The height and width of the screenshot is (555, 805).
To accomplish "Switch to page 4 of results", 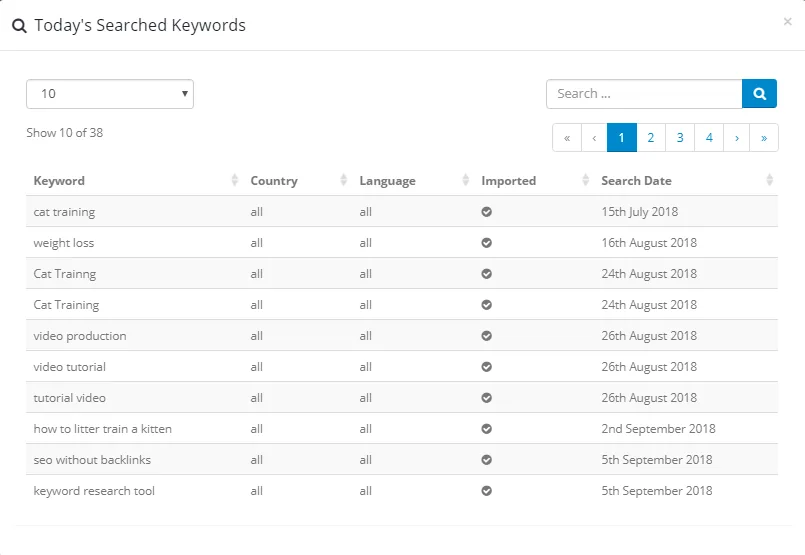I will (709, 138).
